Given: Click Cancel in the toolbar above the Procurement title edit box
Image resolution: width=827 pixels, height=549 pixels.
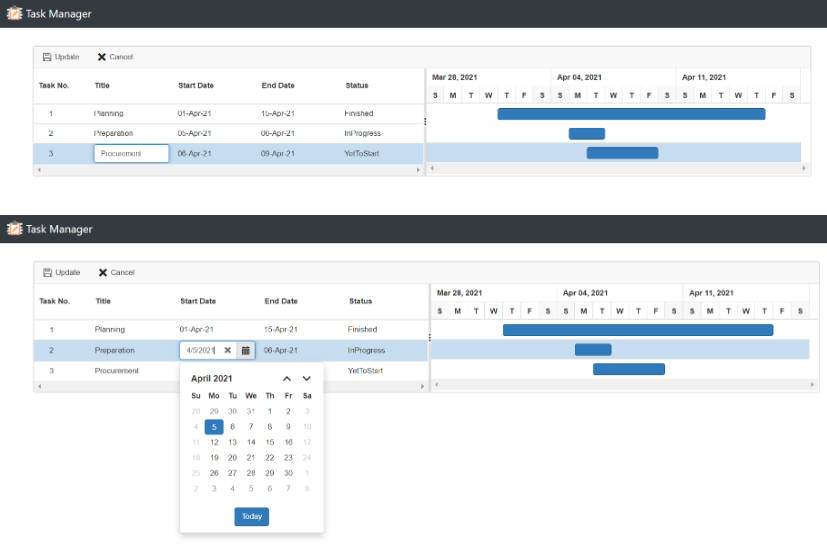Looking at the screenshot, I should [x=115, y=57].
